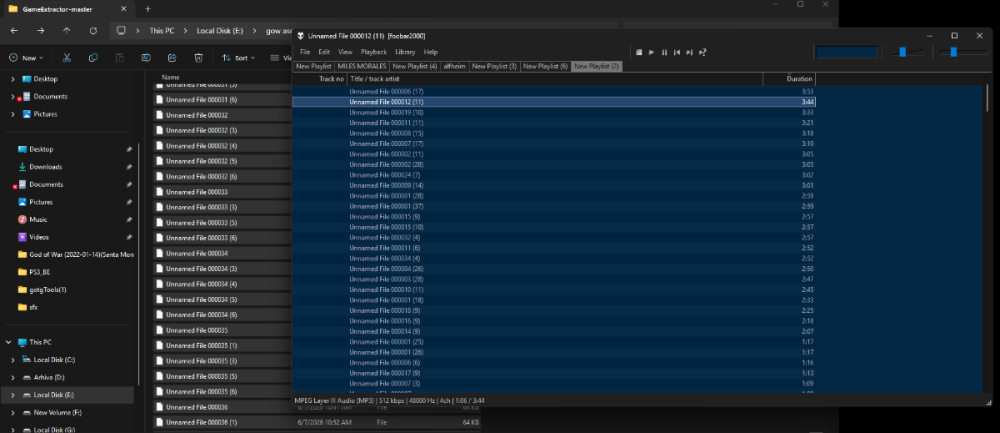Open Downloads from Explorer quick access
The height and width of the screenshot is (433, 1000).
pyautogui.click(x=45, y=166)
